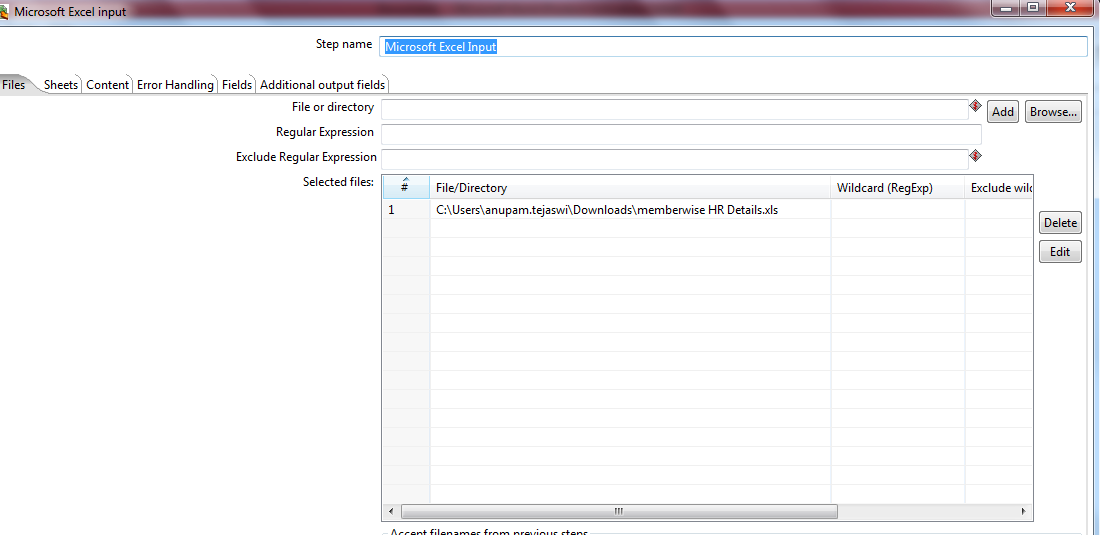The height and width of the screenshot is (535, 1100).
Task: Click the Edit button
Action: (1060, 252)
